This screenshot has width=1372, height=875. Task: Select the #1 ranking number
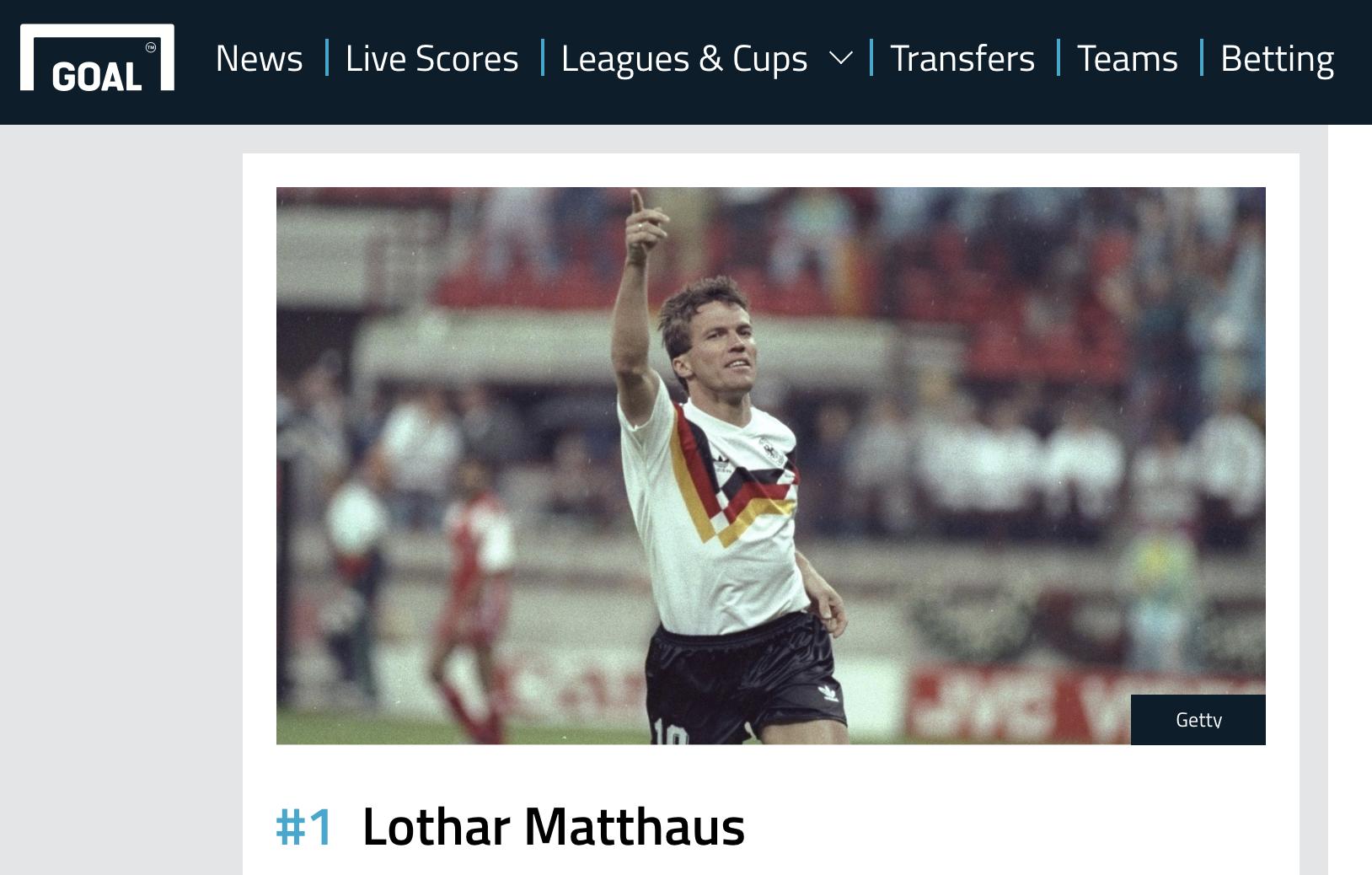(305, 827)
